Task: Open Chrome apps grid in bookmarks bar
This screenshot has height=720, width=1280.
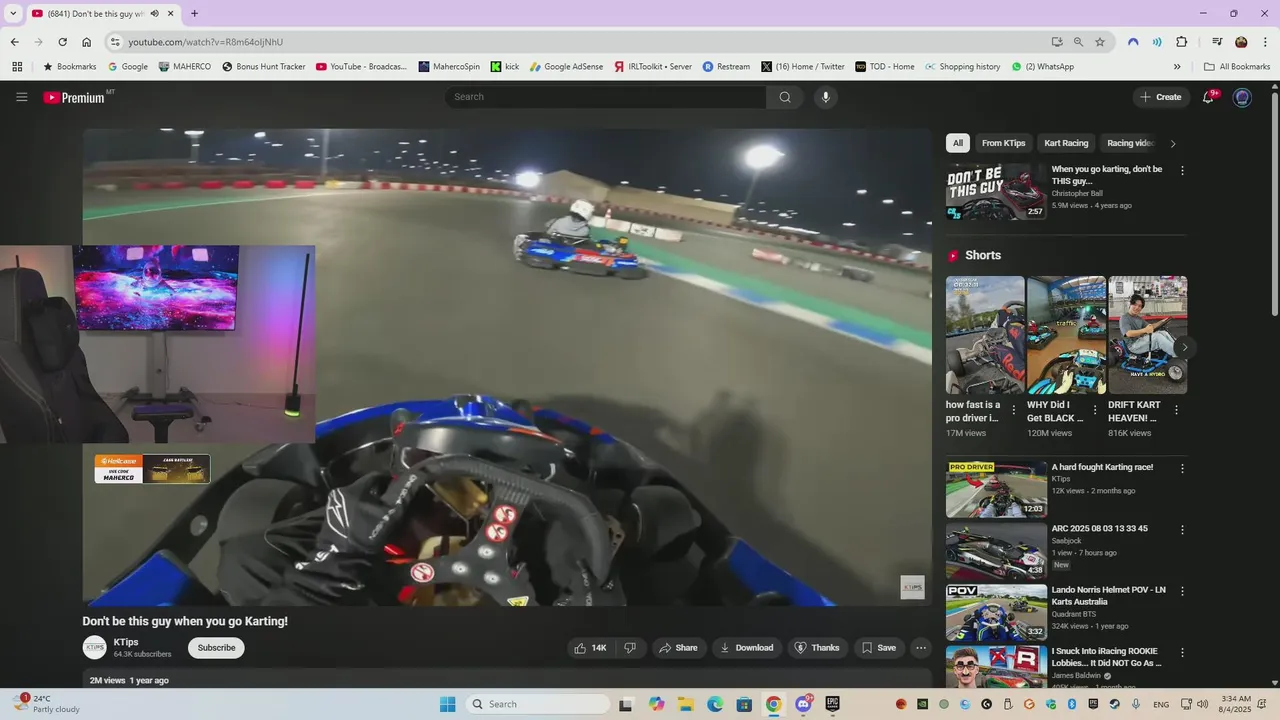Action: 17,67
